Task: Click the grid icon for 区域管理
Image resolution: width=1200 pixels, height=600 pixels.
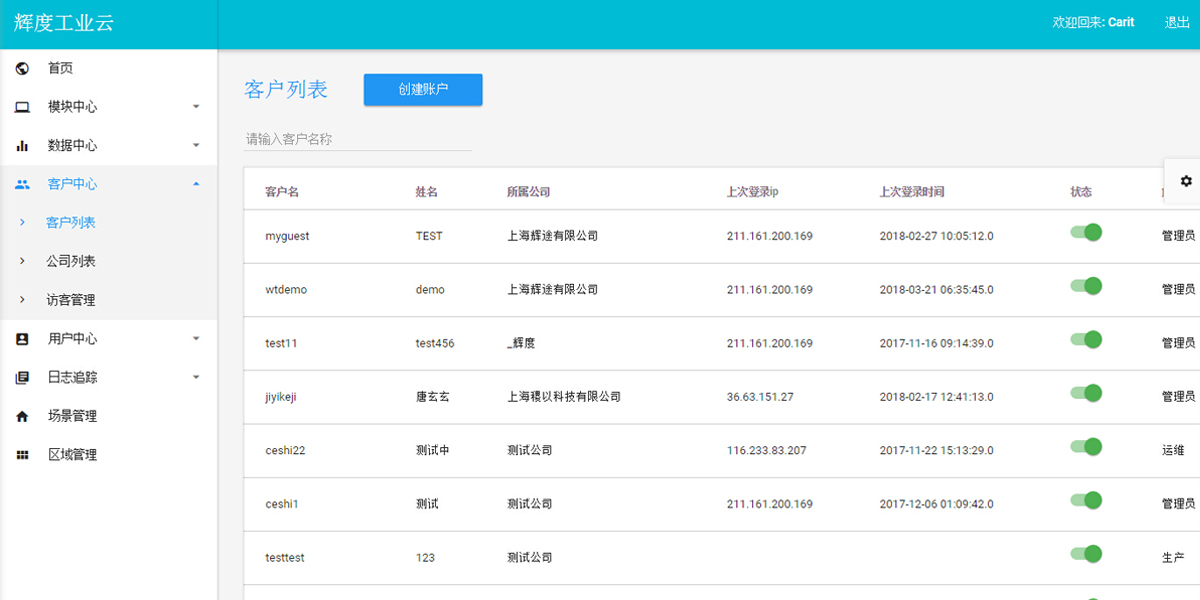Action: (x=23, y=455)
